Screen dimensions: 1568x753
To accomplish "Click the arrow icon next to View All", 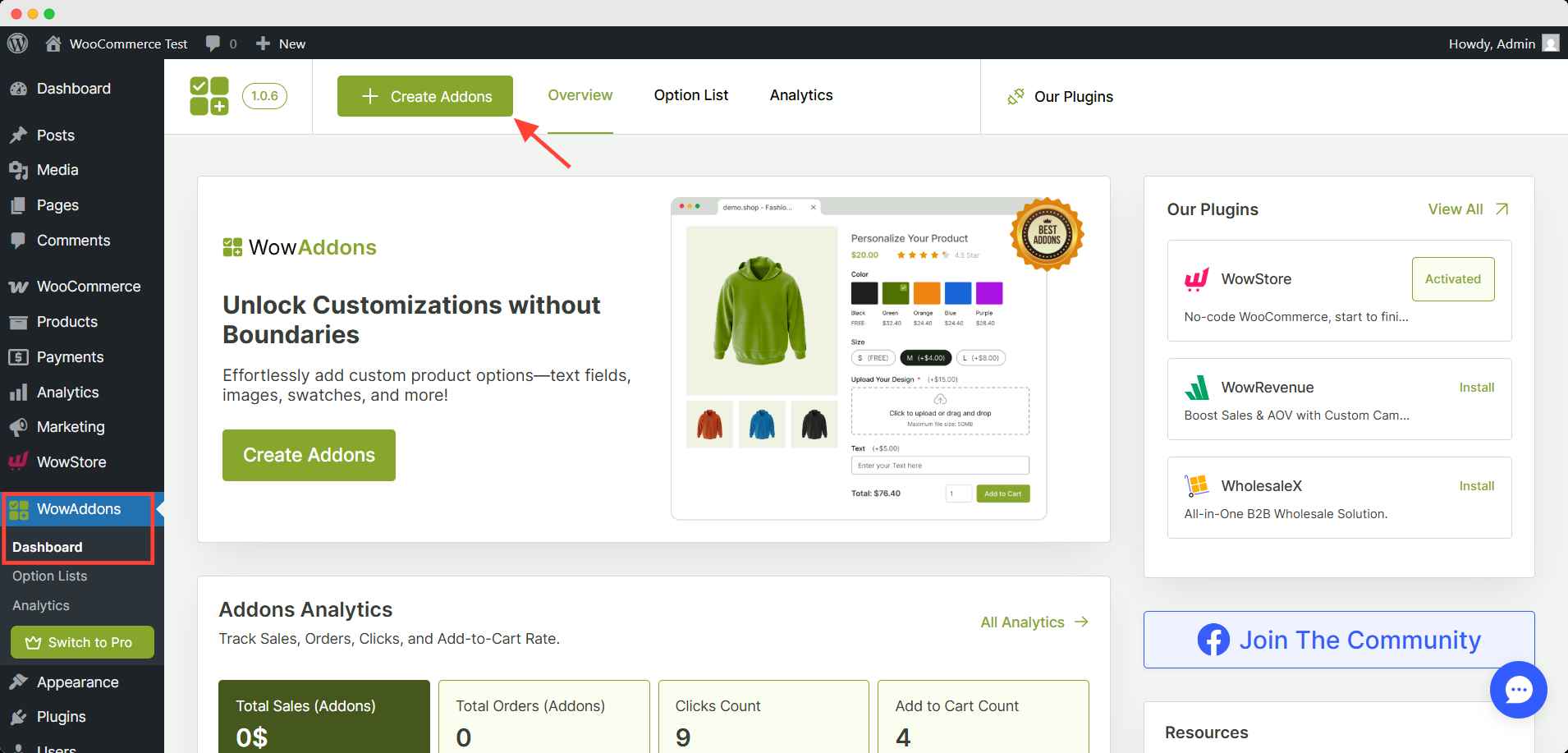I will [1502, 209].
